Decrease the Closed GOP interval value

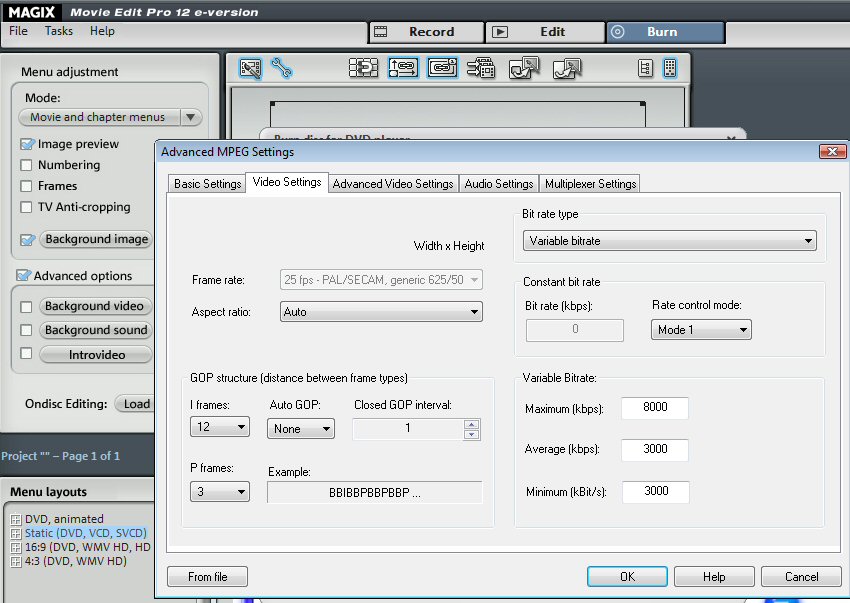[x=472, y=434]
